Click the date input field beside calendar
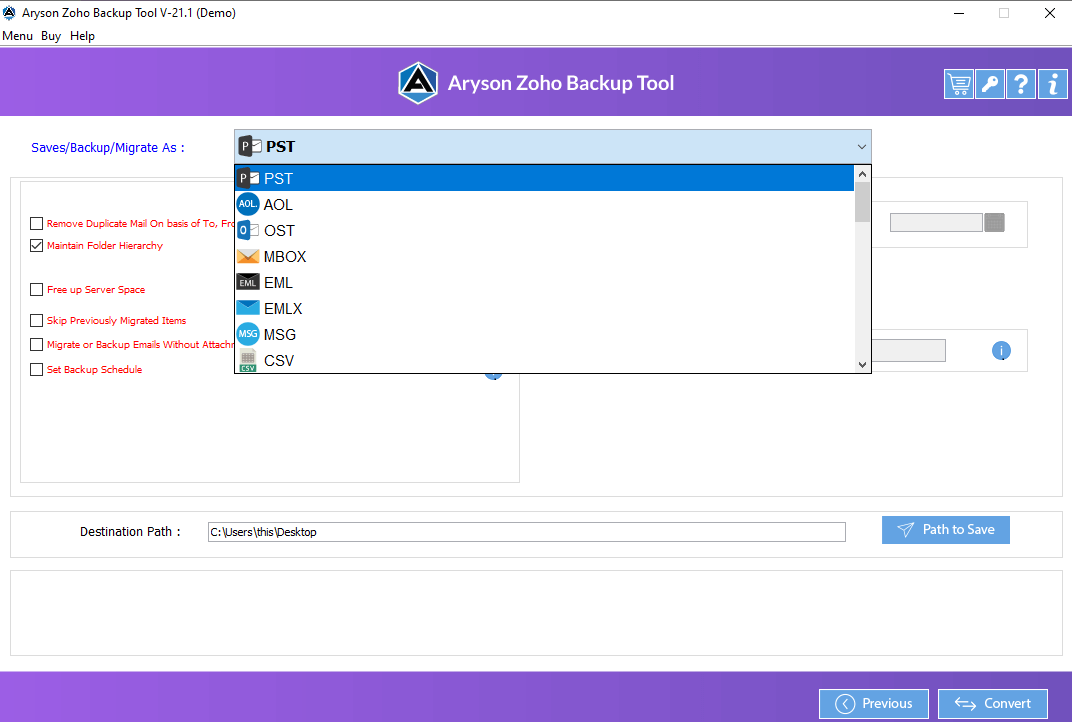 click(x=936, y=222)
